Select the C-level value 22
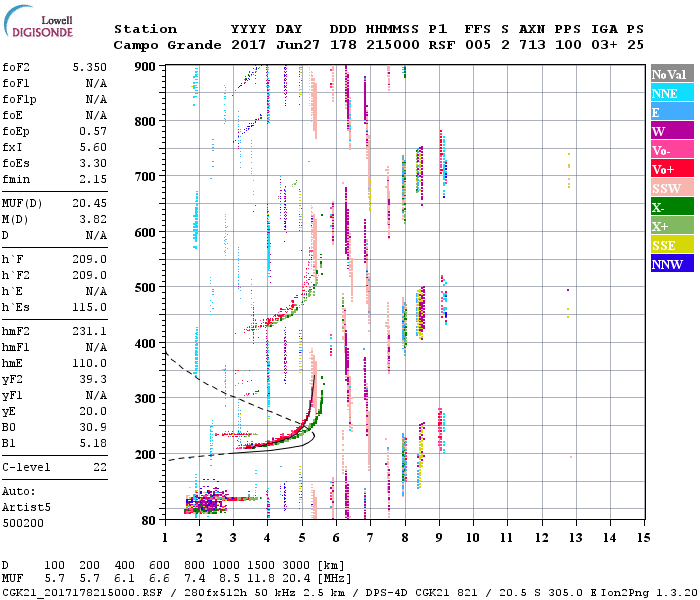The height and width of the screenshot is (600, 700). click(x=97, y=467)
